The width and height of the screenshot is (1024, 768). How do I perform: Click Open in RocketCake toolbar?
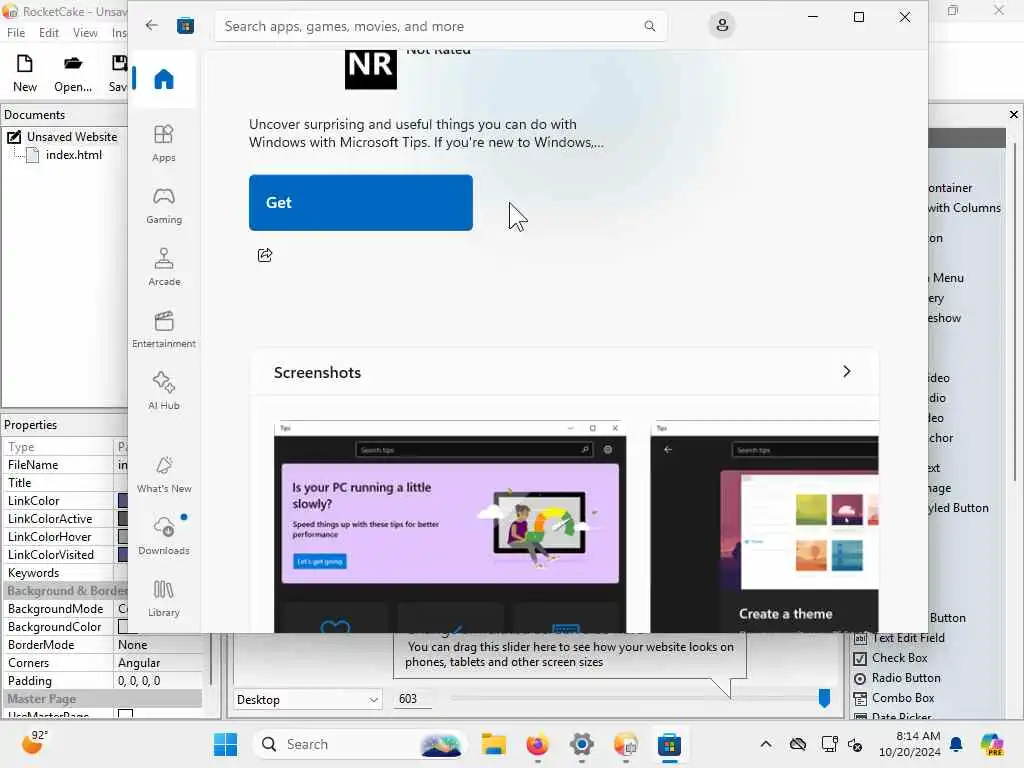(x=72, y=73)
